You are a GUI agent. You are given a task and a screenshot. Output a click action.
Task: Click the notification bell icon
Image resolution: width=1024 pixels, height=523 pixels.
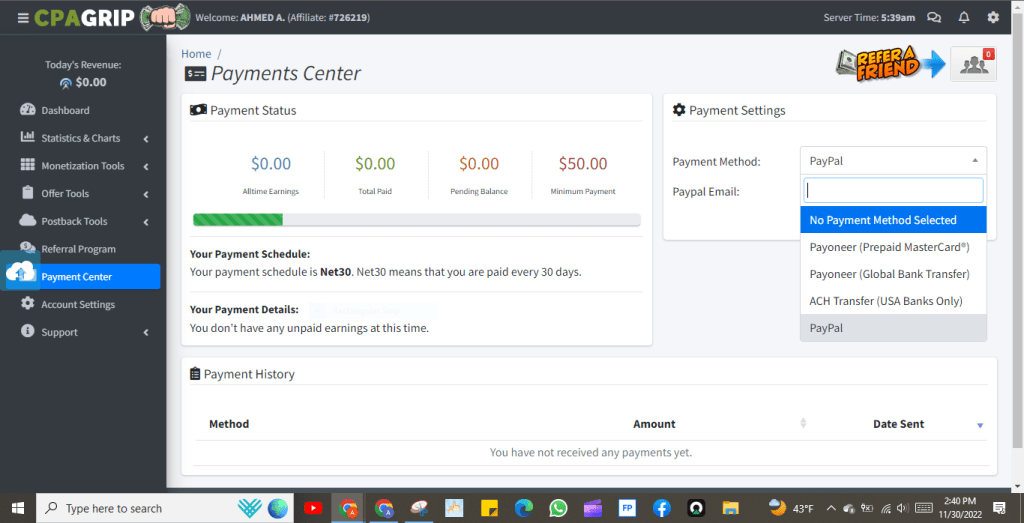point(964,17)
